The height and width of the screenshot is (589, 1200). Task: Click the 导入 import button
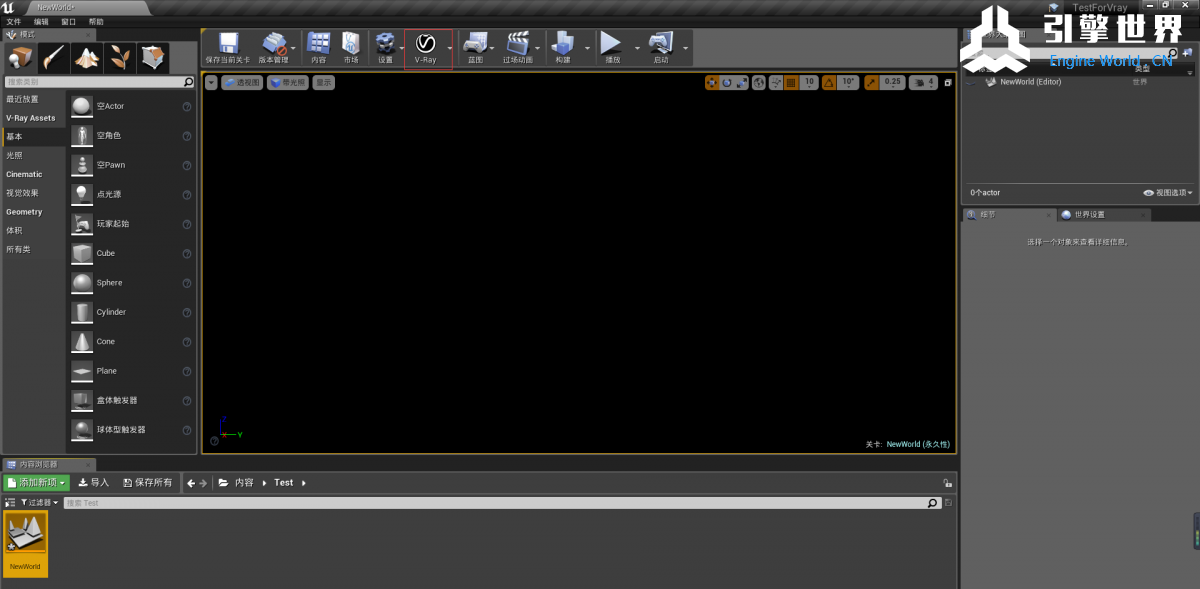(x=94, y=483)
